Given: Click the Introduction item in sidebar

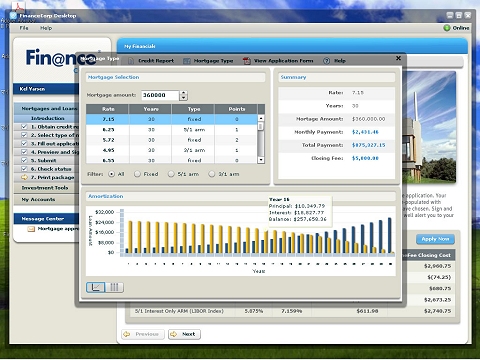Looking at the screenshot, I should 48,118.
